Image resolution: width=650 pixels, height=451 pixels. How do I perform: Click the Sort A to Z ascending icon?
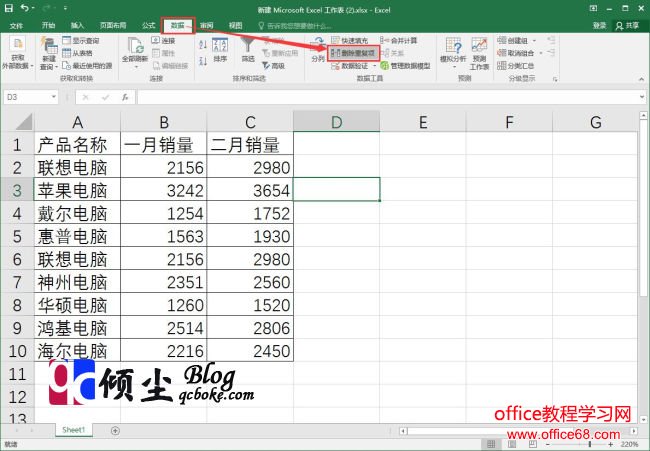[x=203, y=44]
